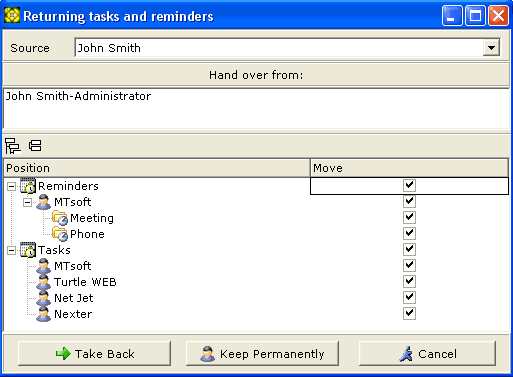The image size is (513, 377).
Task: Maximize the dialog window
Action: [475, 16]
